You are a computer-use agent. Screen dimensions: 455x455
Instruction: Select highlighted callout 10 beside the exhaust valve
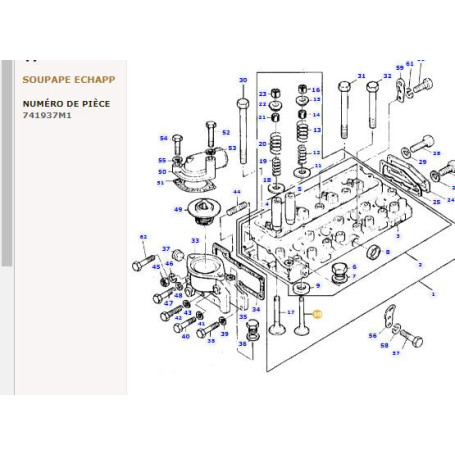pos(317,314)
